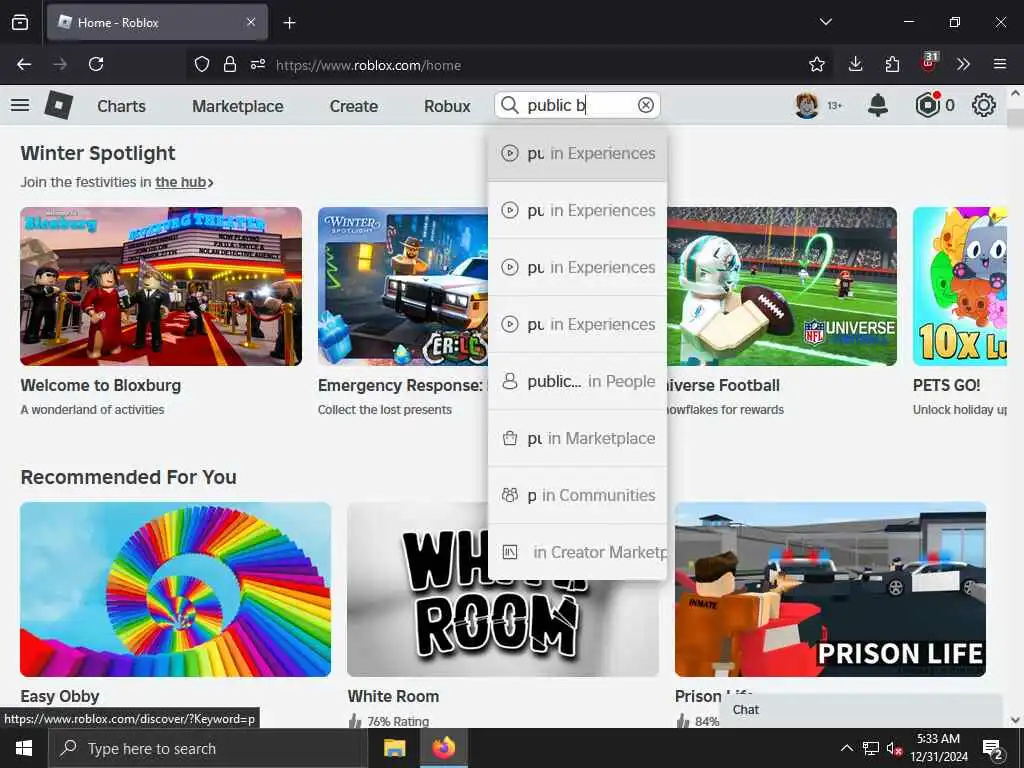Image resolution: width=1024 pixels, height=768 pixels.
Task: Open the Robux page
Action: click(x=447, y=106)
